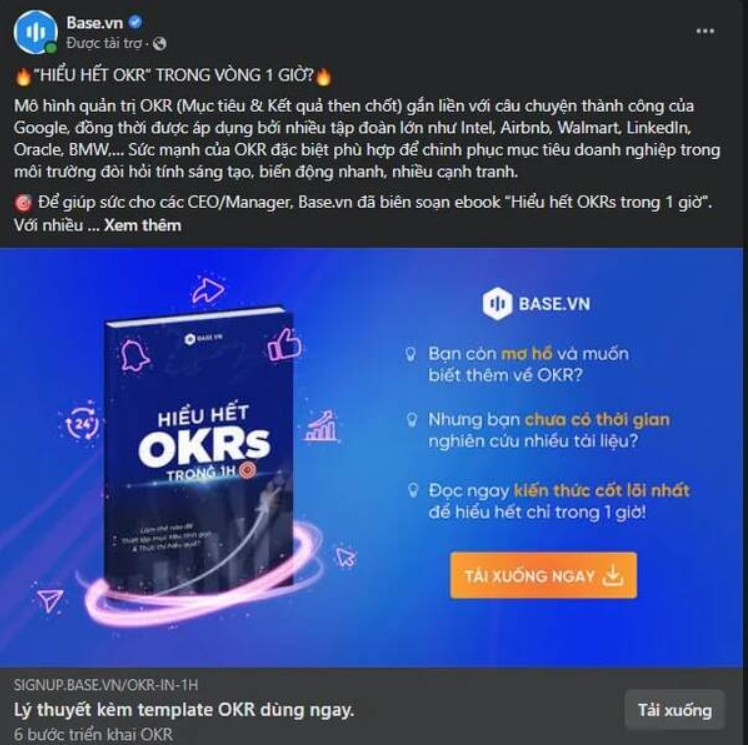748x745 pixels.
Task: Open the three-dot post options menu
Action: (x=705, y=31)
